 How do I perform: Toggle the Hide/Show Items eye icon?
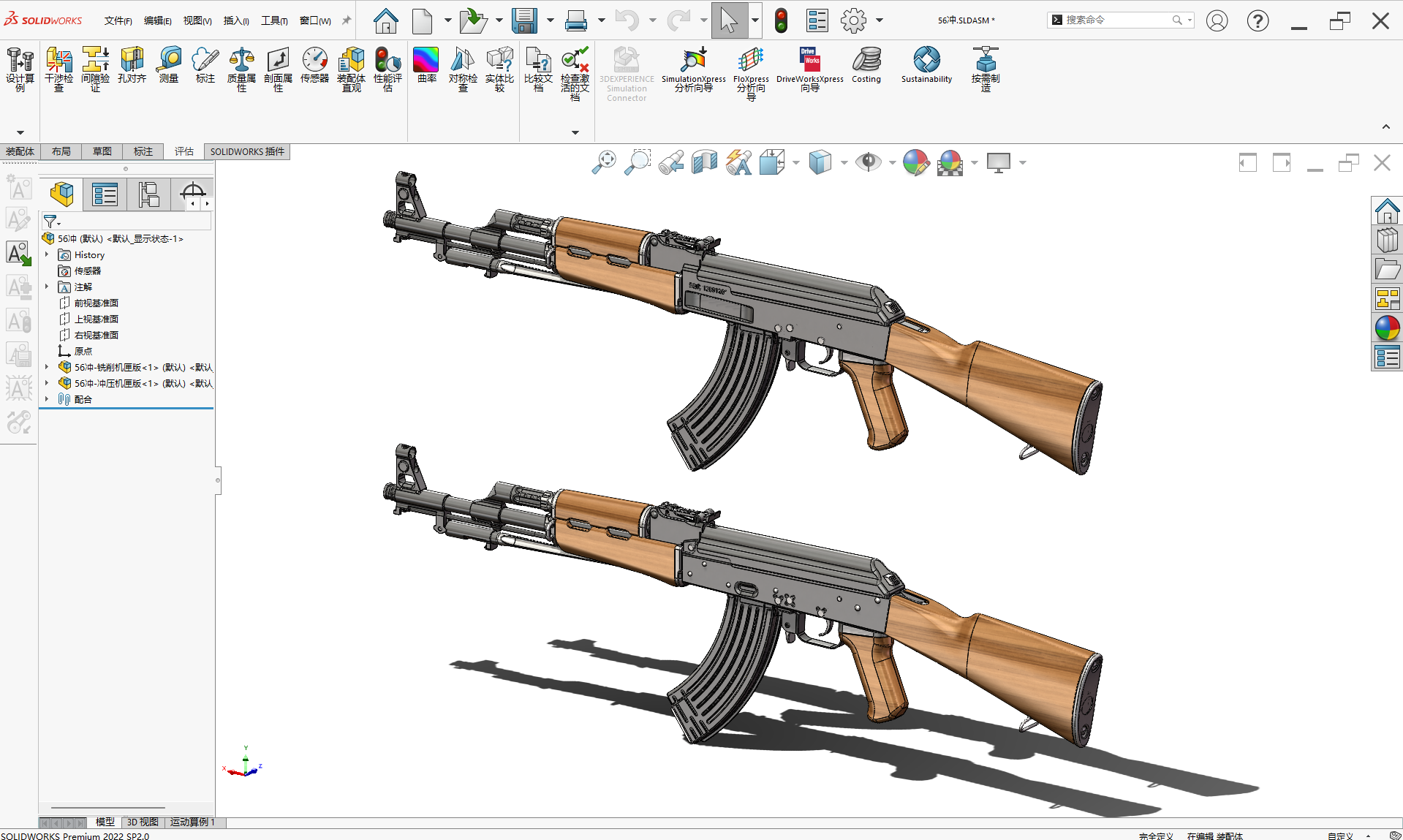tap(869, 162)
